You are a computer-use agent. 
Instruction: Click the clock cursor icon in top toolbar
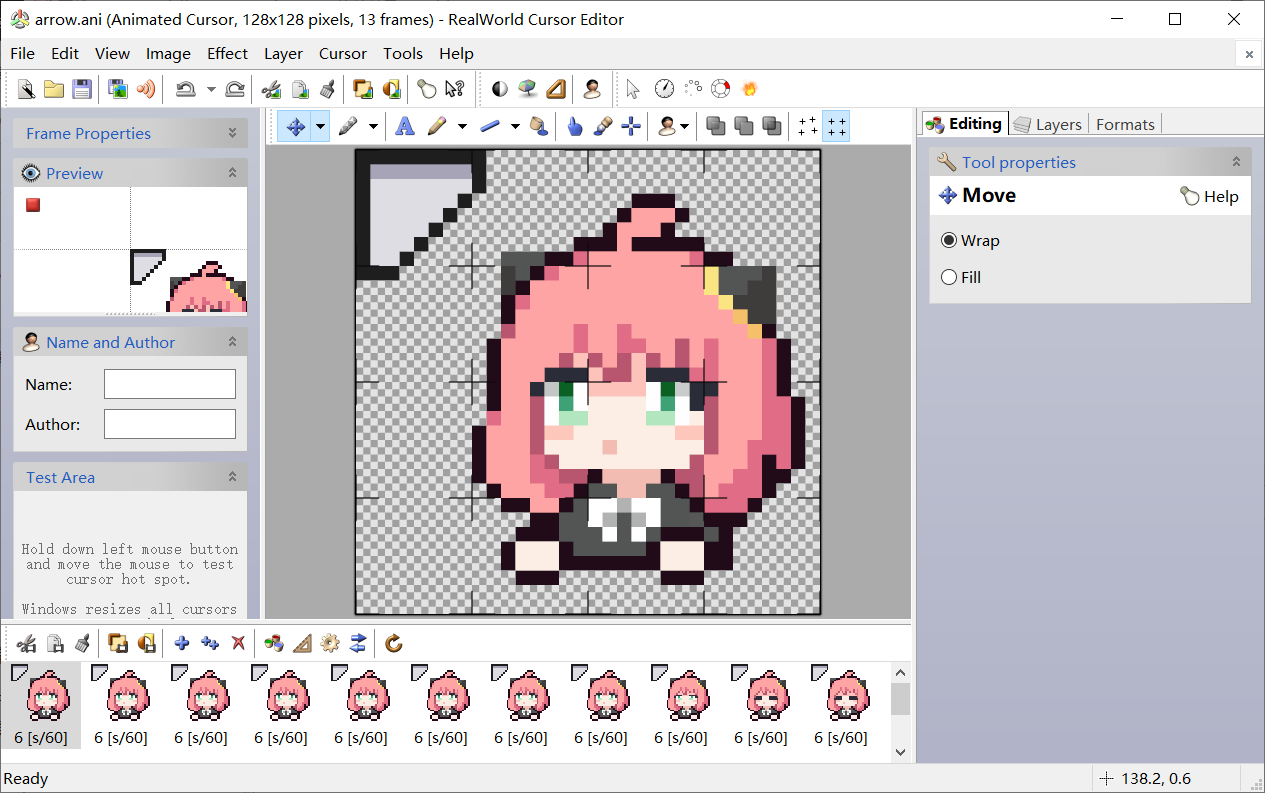pyautogui.click(x=664, y=89)
